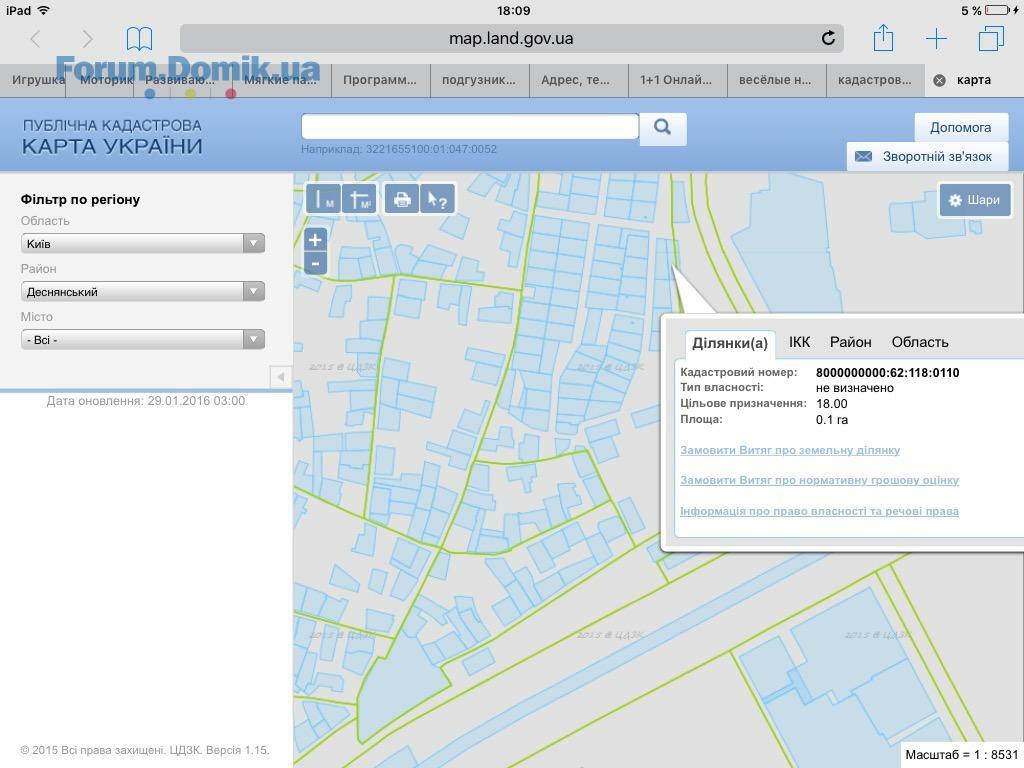
Task: Open a new Safari tab with plus
Action: tap(936, 39)
